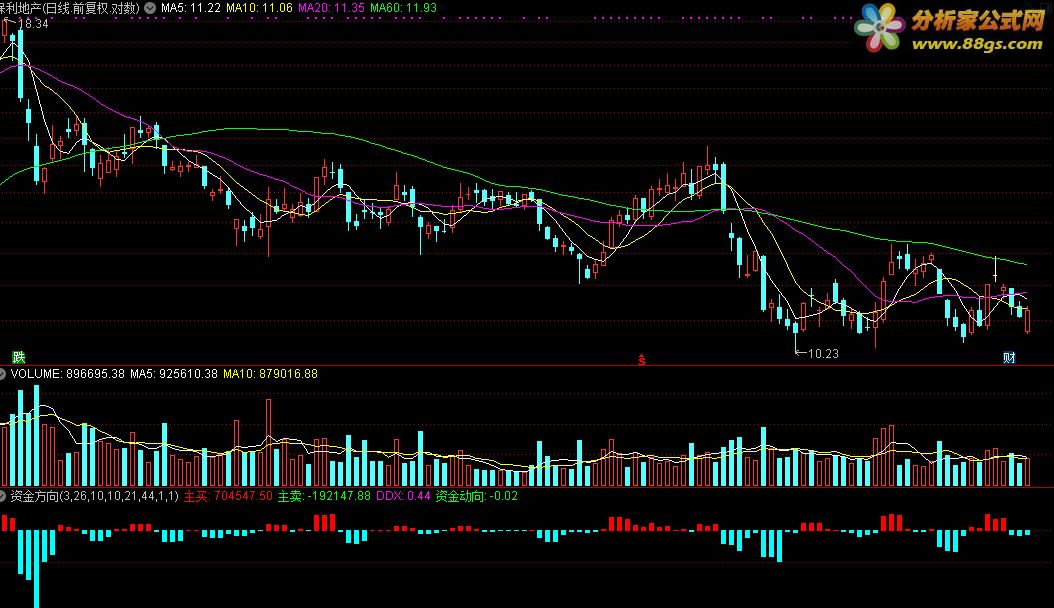Click the red $ marker on the timeline
The image size is (1054, 608).
pos(642,360)
